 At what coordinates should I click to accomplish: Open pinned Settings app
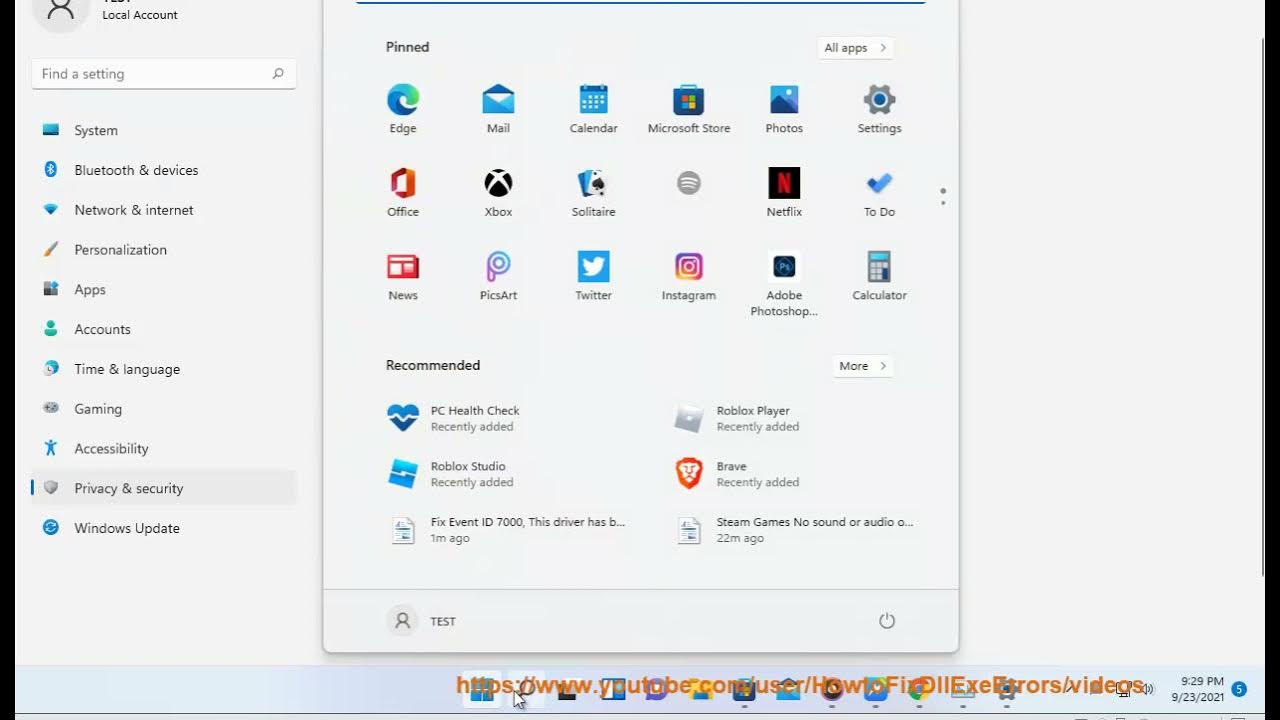[x=879, y=108]
